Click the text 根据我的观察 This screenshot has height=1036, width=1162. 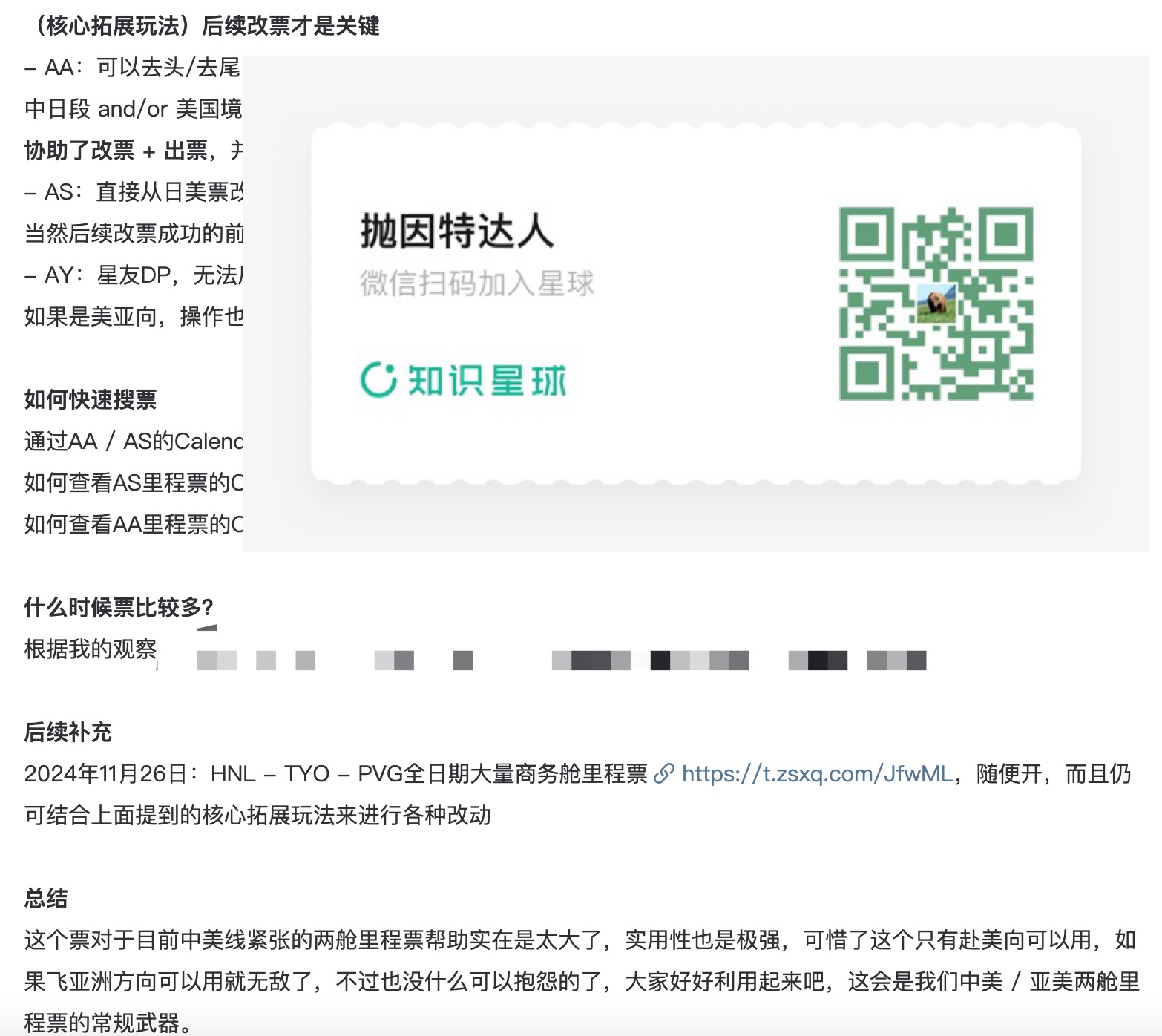pos(91,649)
